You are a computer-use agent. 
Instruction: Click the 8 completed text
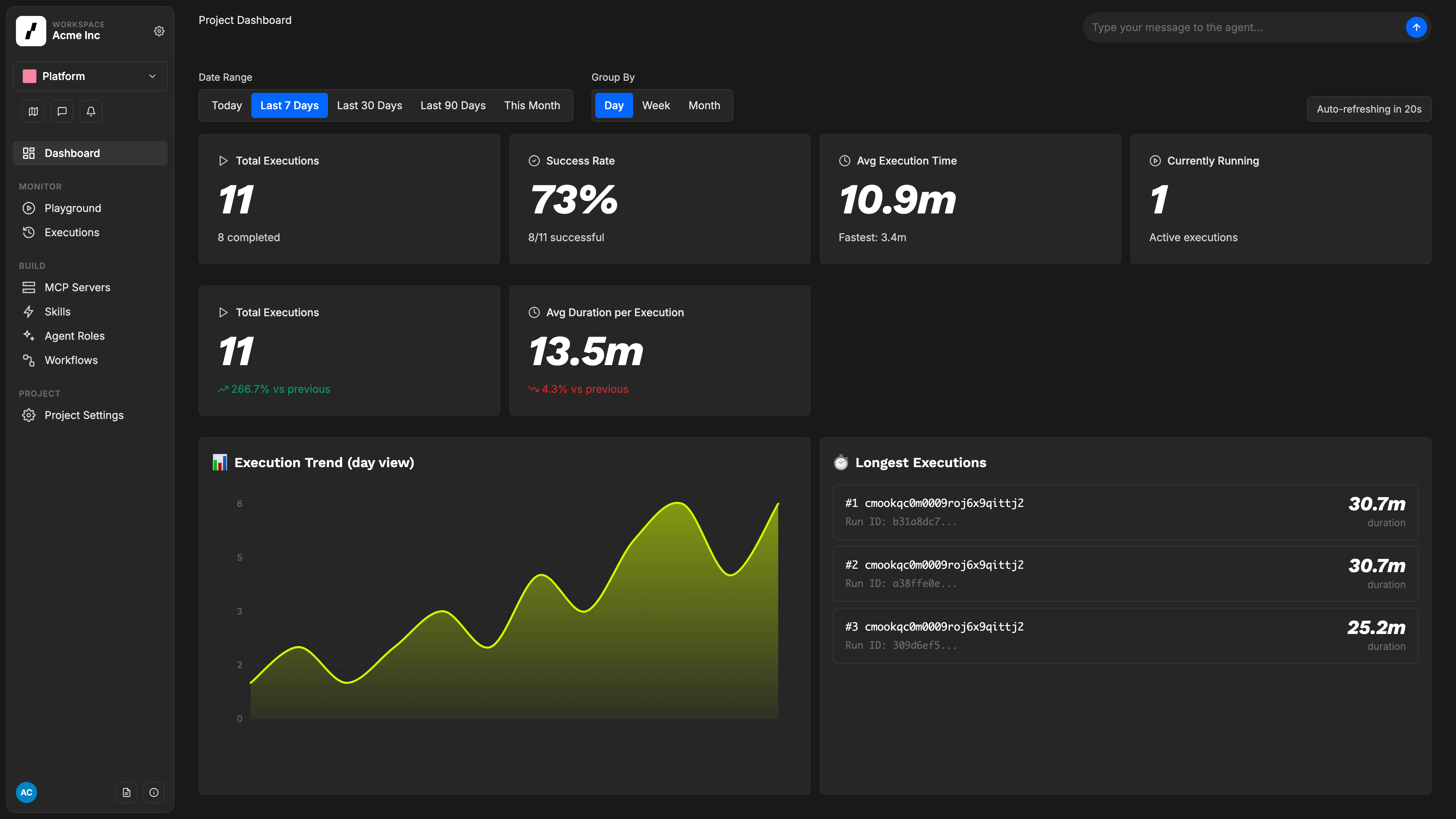[249, 237]
